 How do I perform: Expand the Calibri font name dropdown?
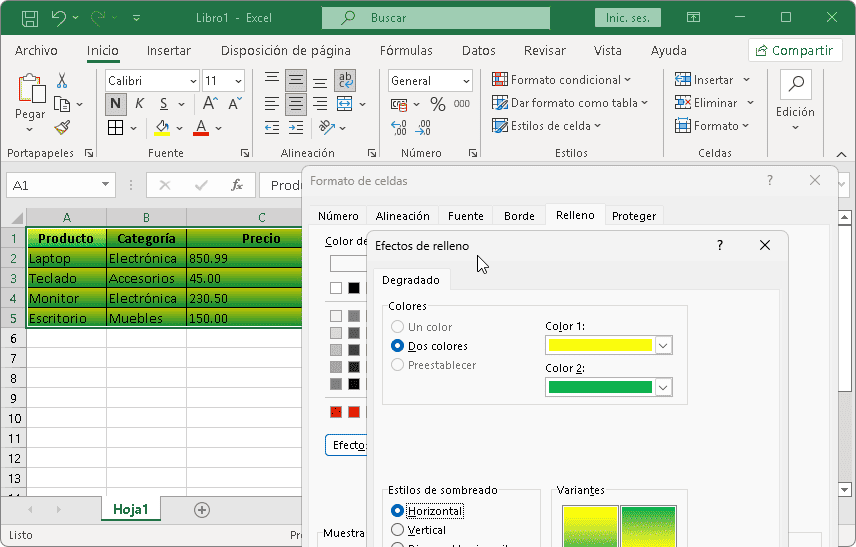pyautogui.click(x=191, y=81)
